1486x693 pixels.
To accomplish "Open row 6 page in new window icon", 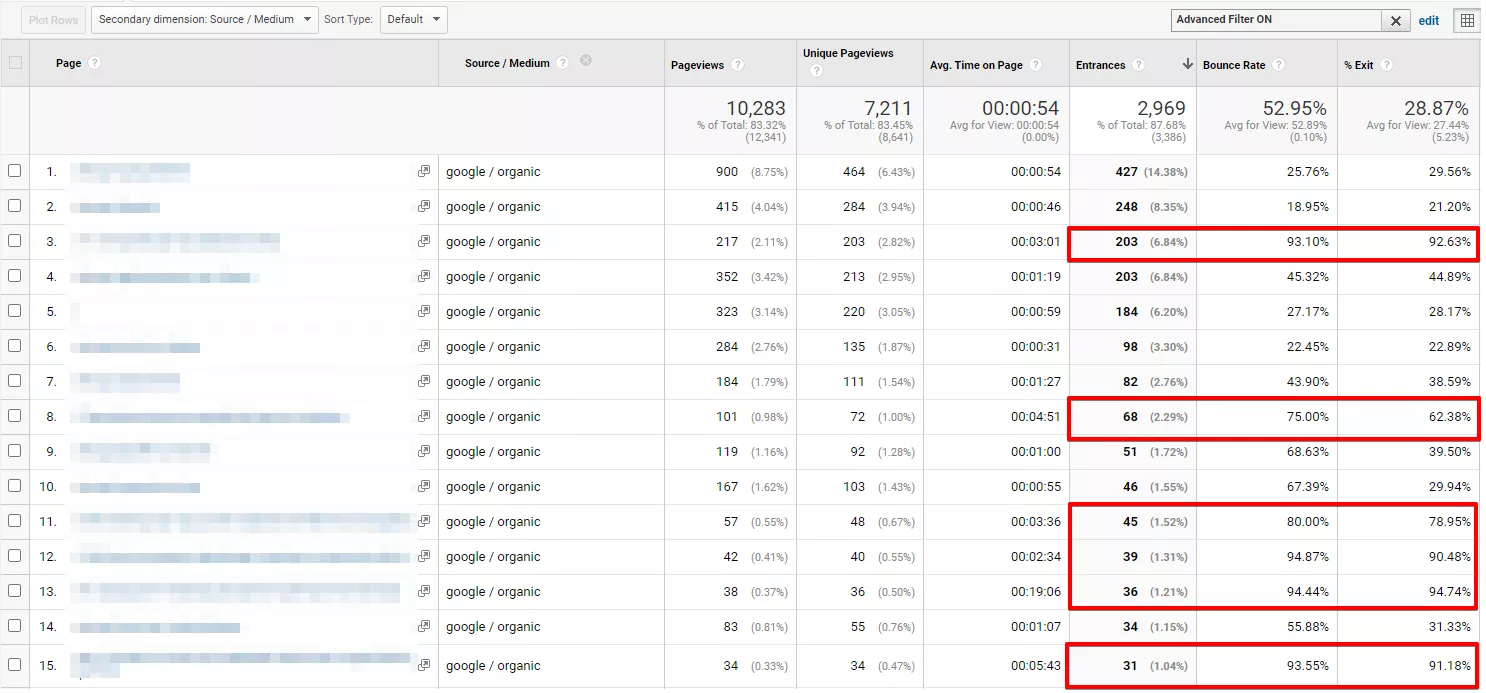I will [424, 346].
